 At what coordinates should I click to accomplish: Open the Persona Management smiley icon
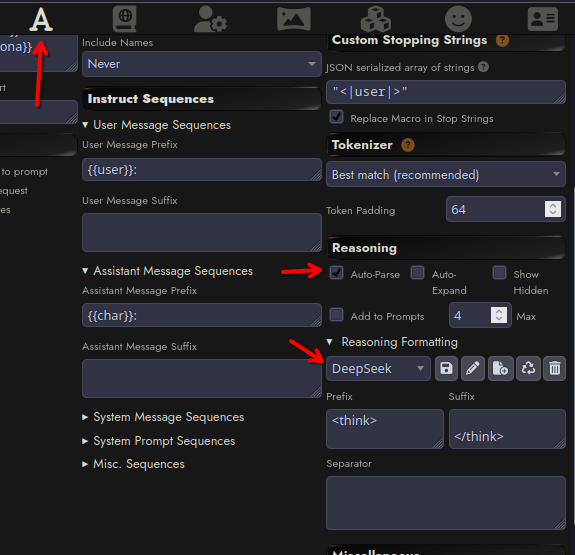458,19
